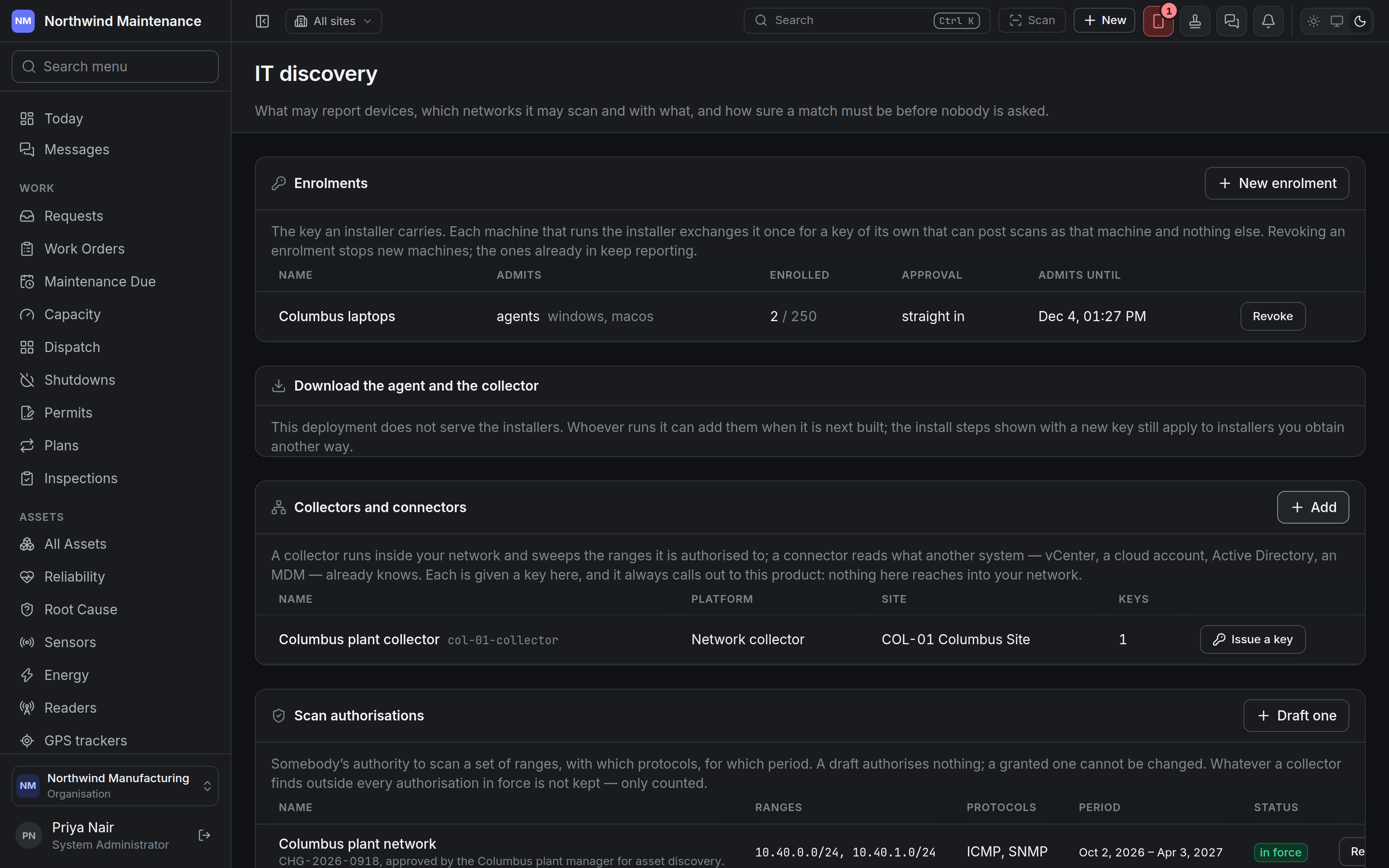Click the Root Cause shield icon
Image resolution: width=1389 pixels, height=868 pixels.
(27, 609)
